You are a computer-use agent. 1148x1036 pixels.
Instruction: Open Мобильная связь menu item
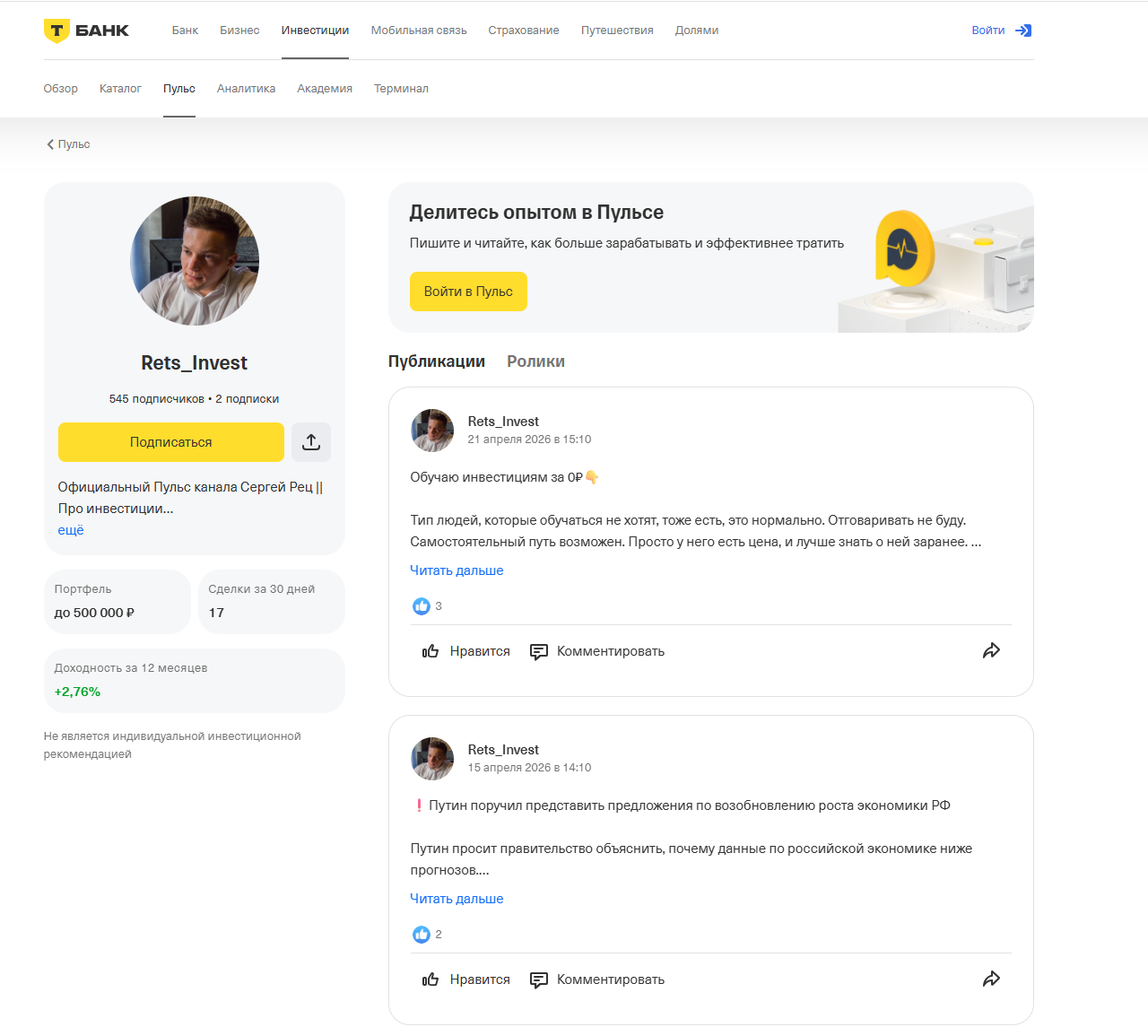click(x=419, y=30)
